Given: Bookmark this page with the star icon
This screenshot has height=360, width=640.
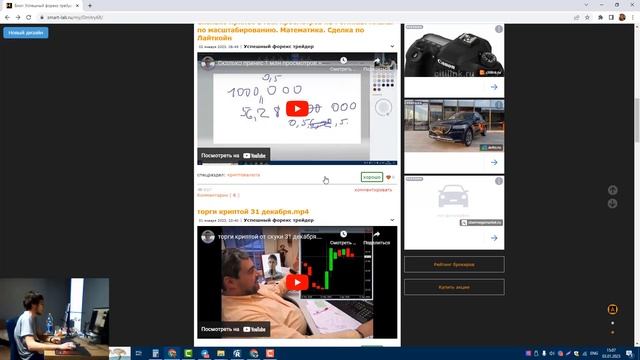Looking at the screenshot, I should click(587, 18).
